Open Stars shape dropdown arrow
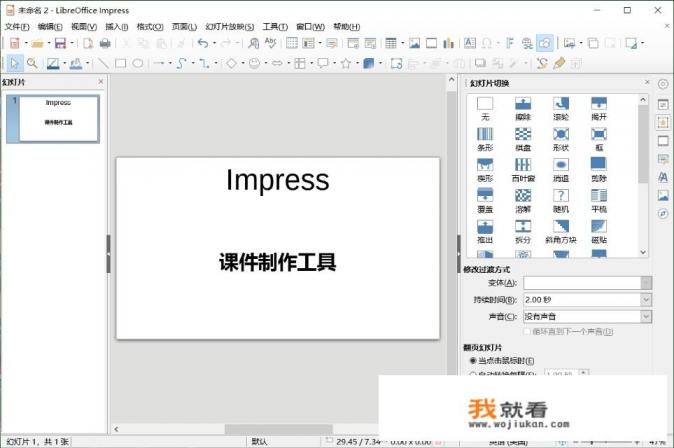 pyautogui.click(x=357, y=64)
